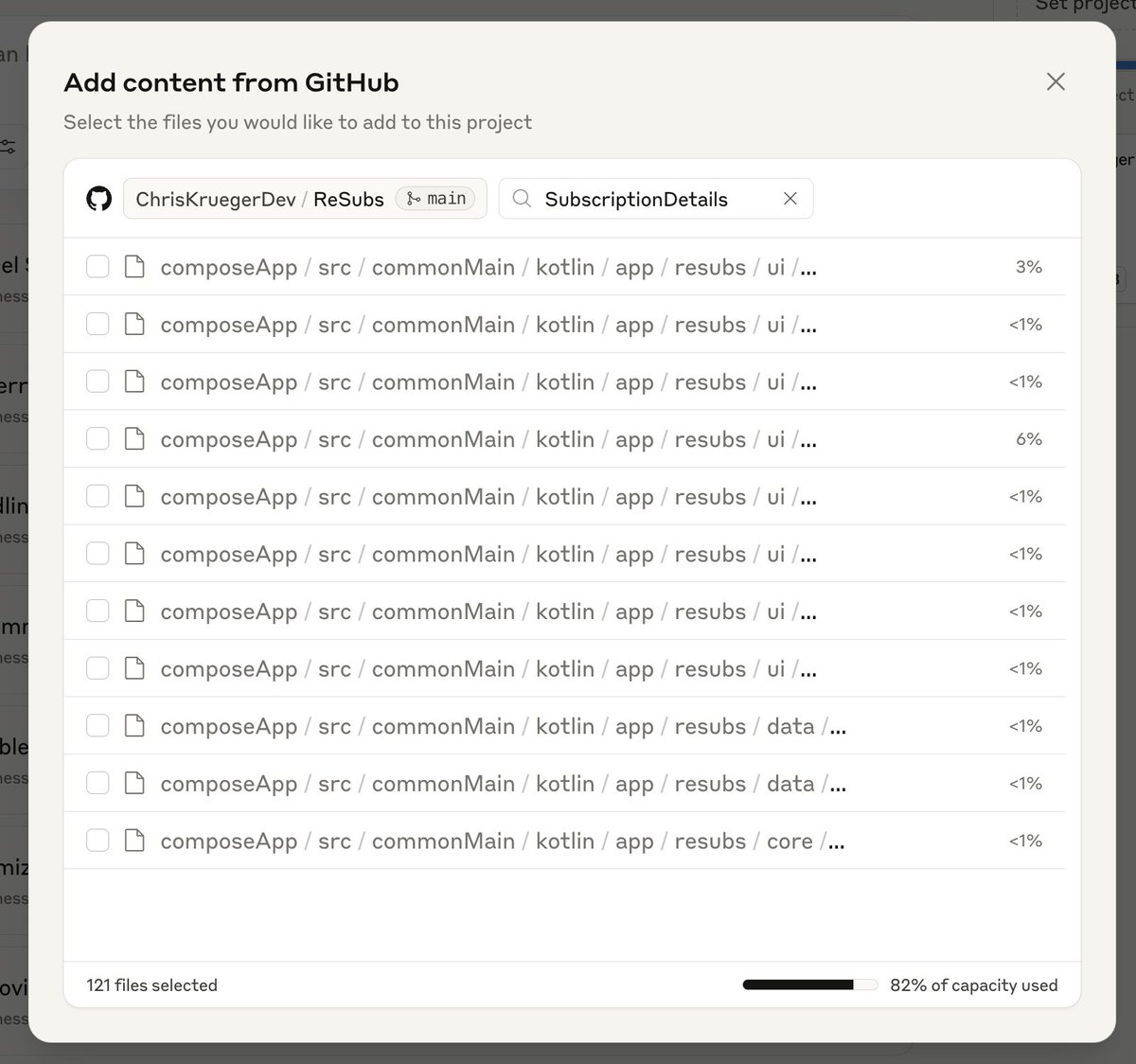Focus the SubscriptionDetails search field

coord(655,199)
